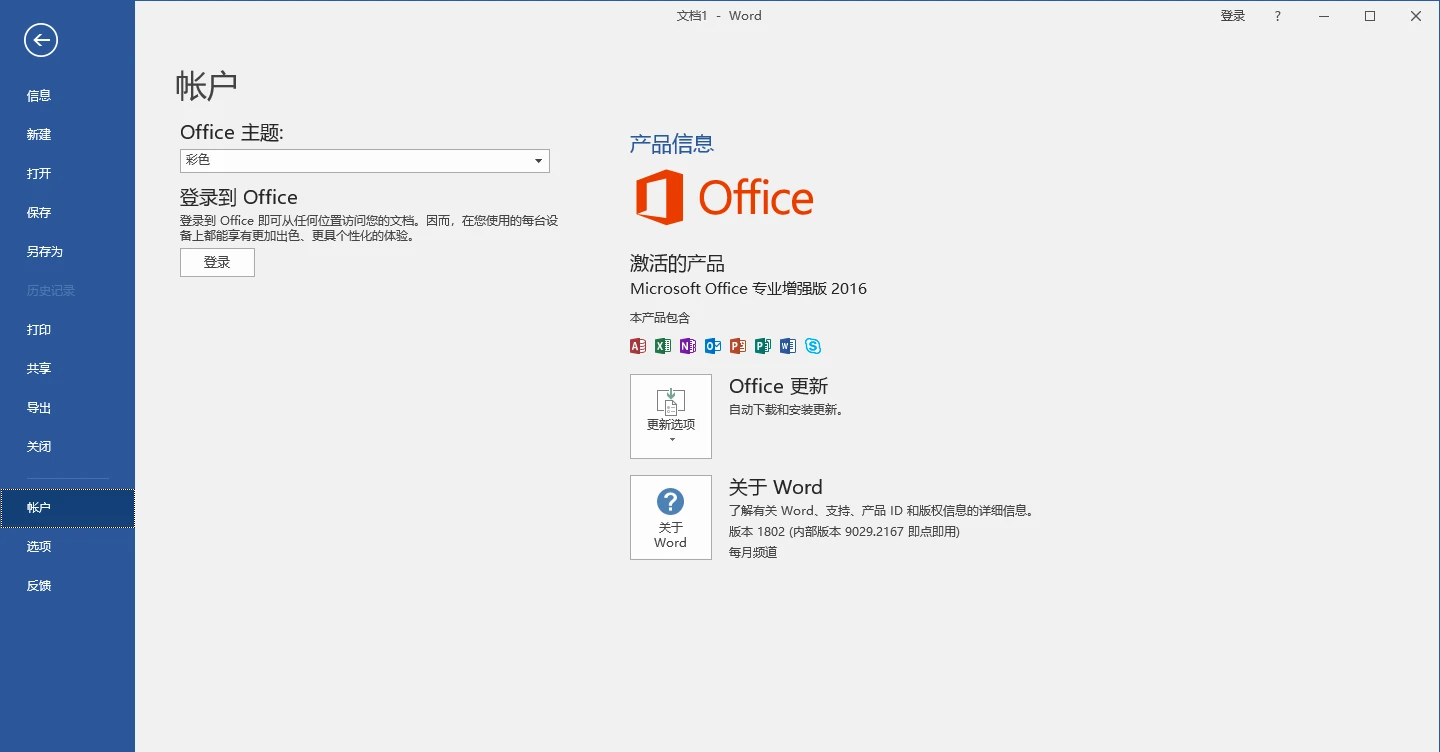Open 选项 from the sidebar

point(67,547)
